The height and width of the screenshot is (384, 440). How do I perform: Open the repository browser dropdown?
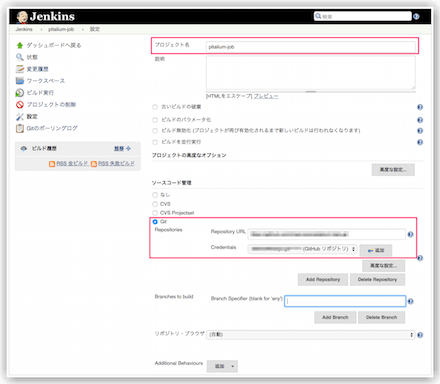pos(311,335)
